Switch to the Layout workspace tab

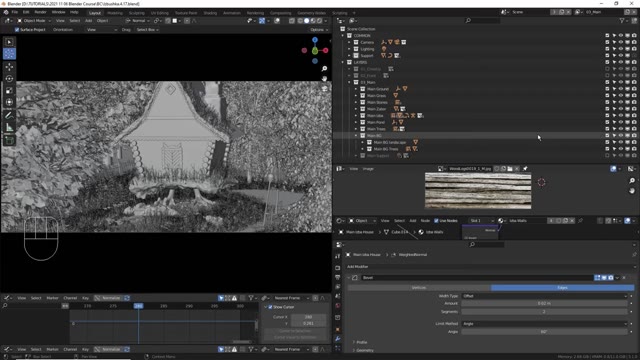(95, 13)
